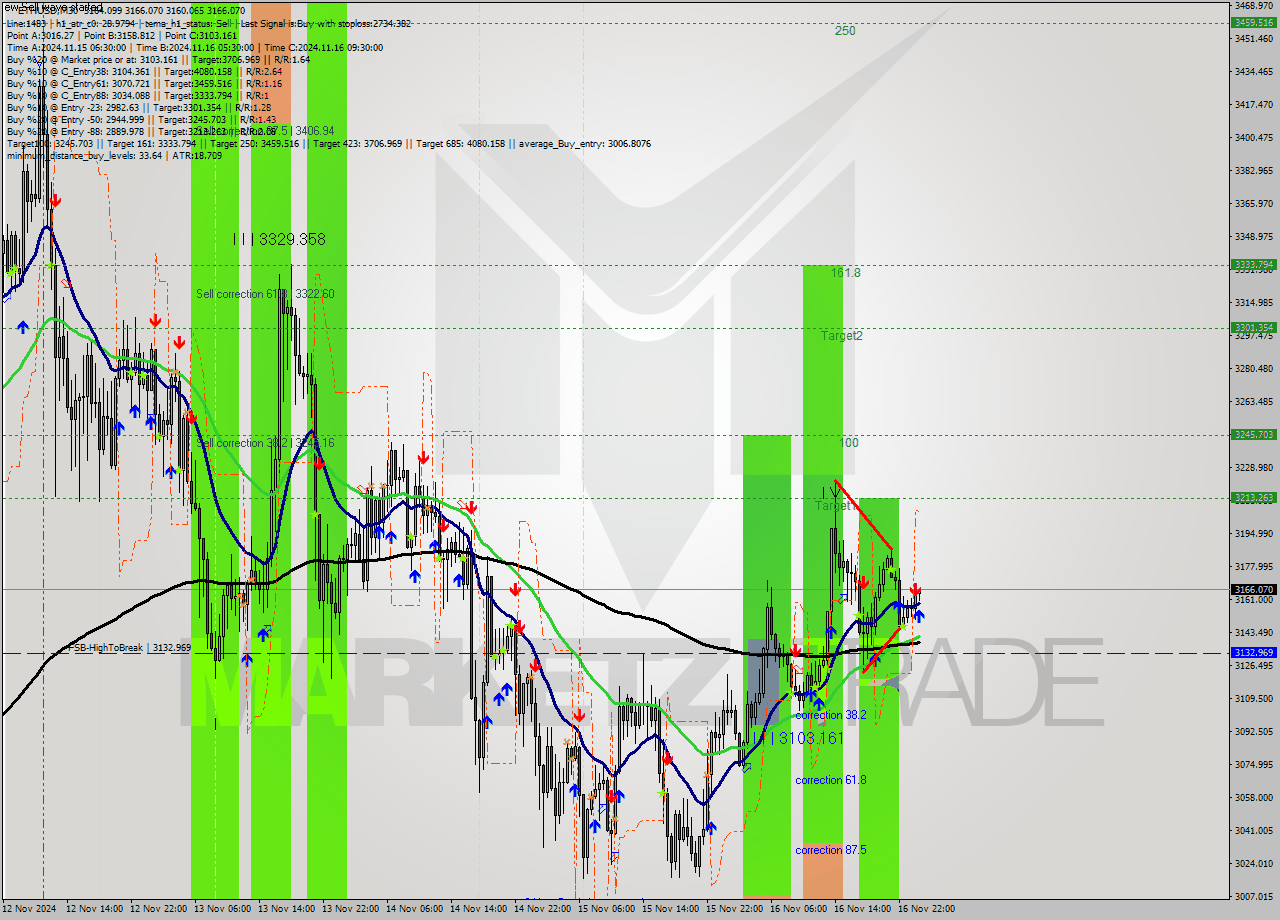This screenshot has height=920, width=1280.
Task: Select the blue correction 87.5 label
Action: click(831, 850)
